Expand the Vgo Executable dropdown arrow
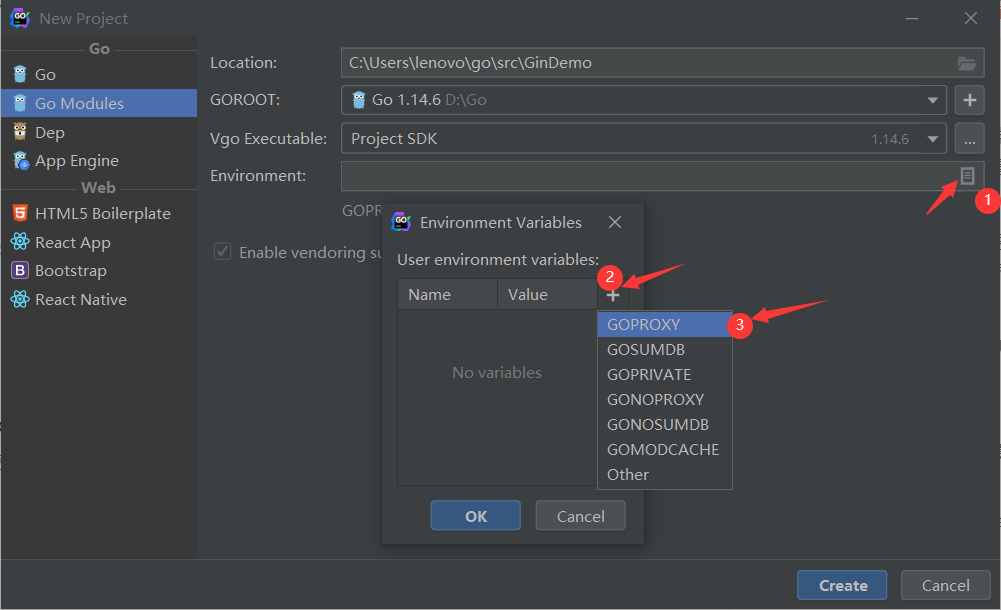 point(932,139)
